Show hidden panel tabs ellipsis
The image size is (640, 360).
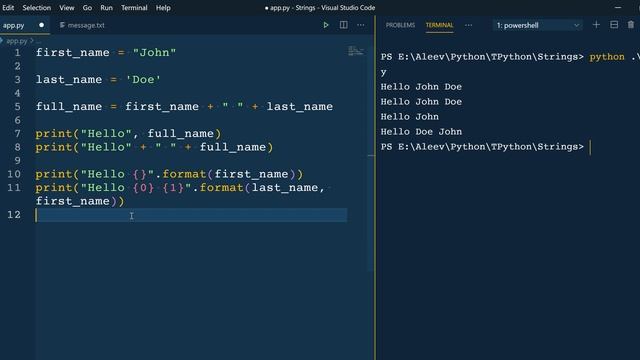pos(469,25)
